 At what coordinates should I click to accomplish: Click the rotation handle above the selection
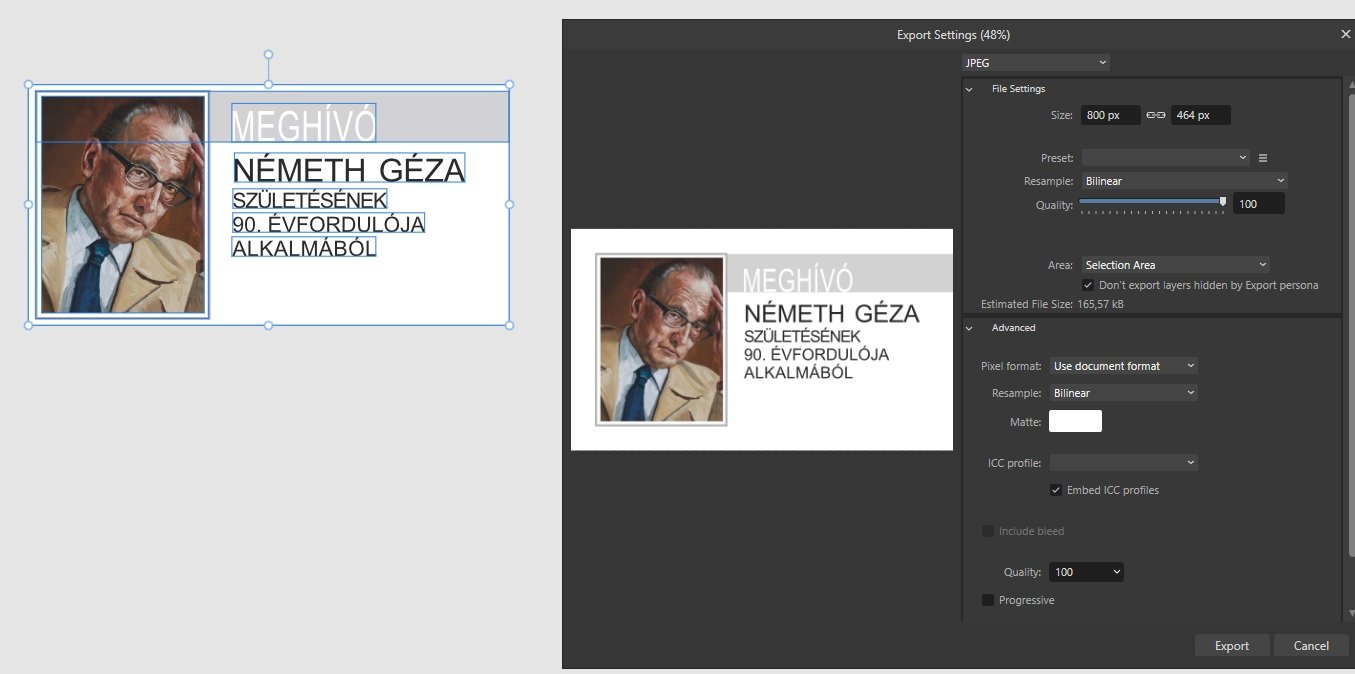click(x=268, y=55)
